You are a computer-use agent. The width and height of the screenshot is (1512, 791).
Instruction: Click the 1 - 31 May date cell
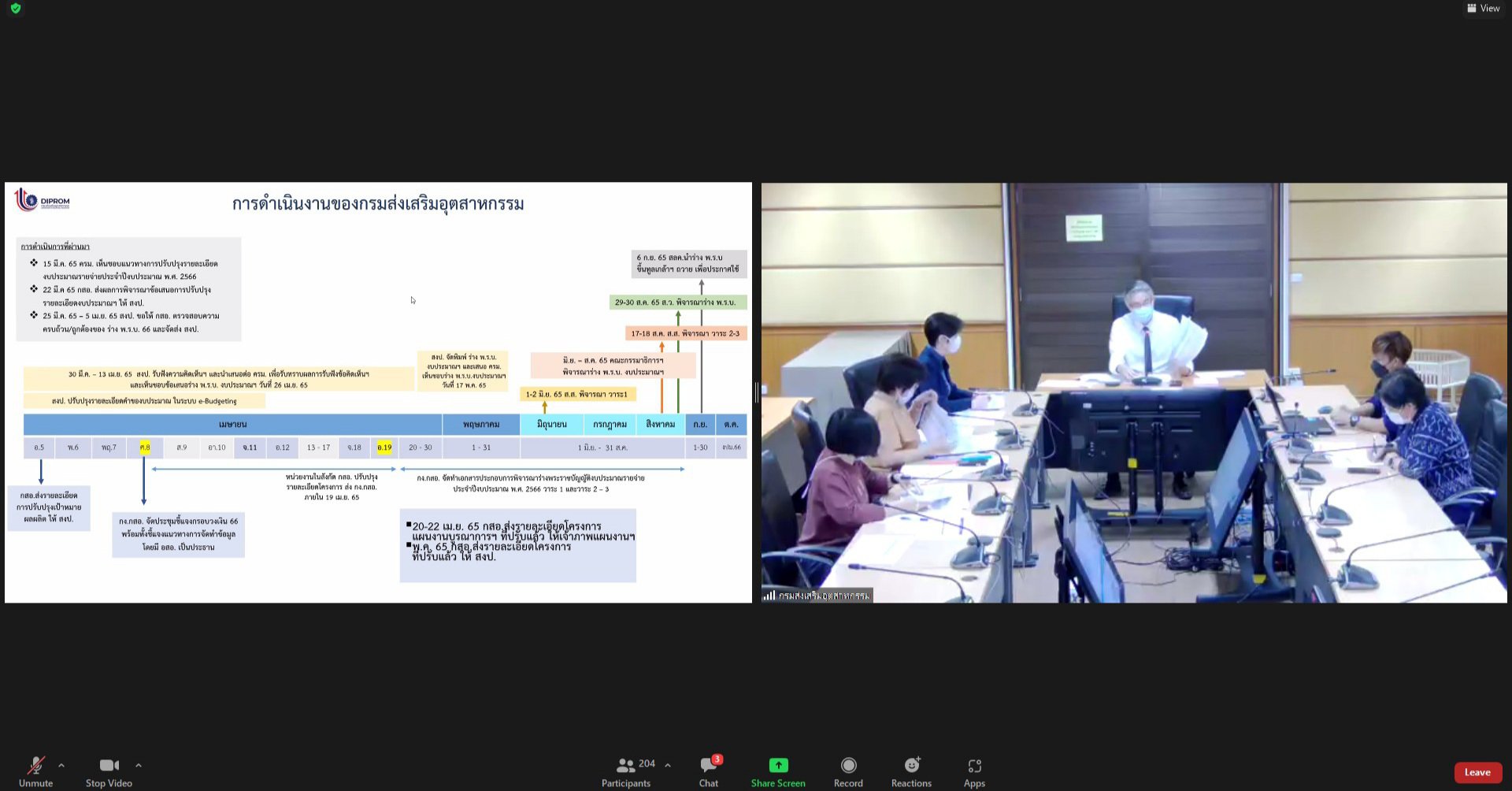click(x=481, y=447)
